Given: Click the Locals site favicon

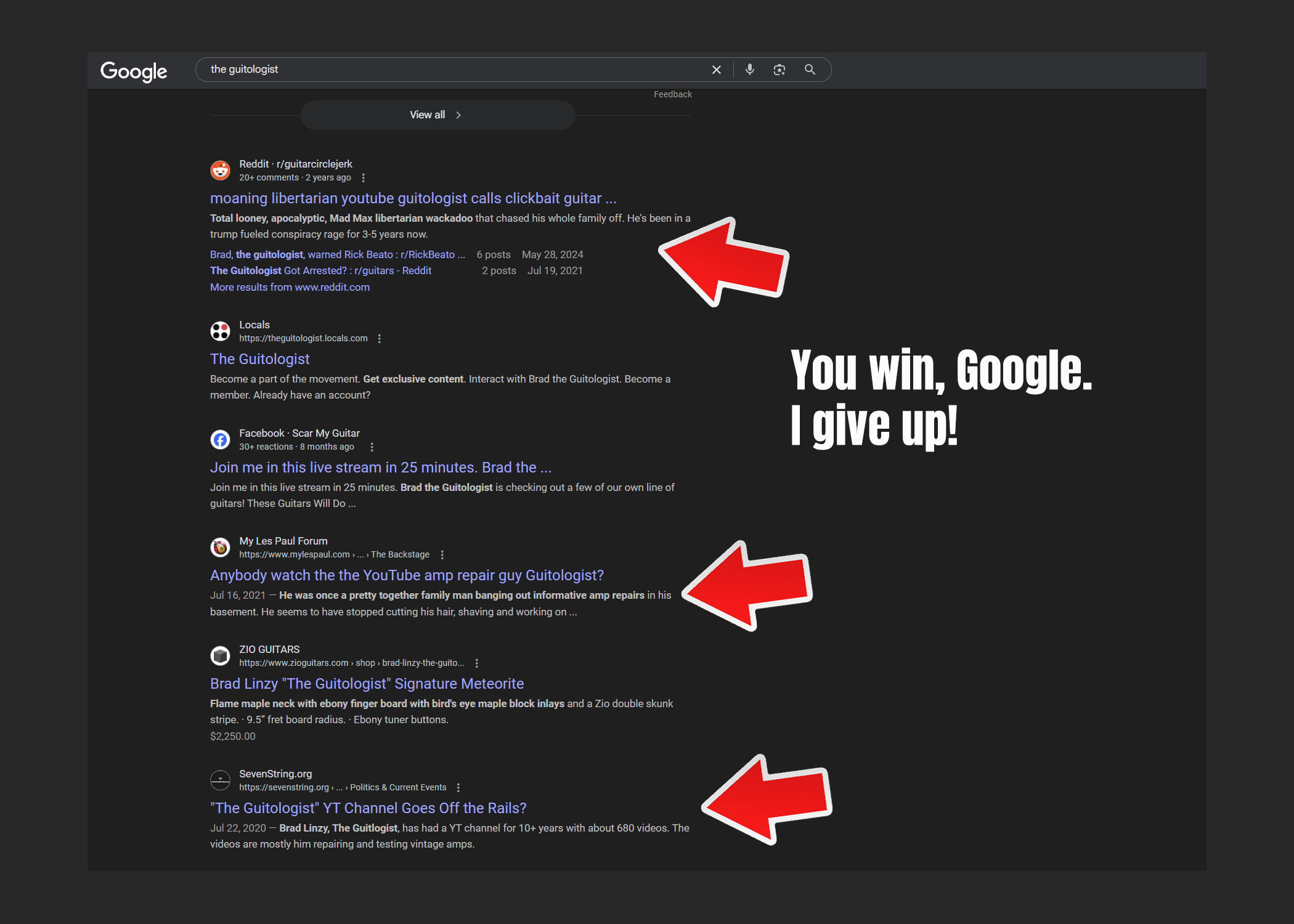Looking at the screenshot, I should (220, 331).
